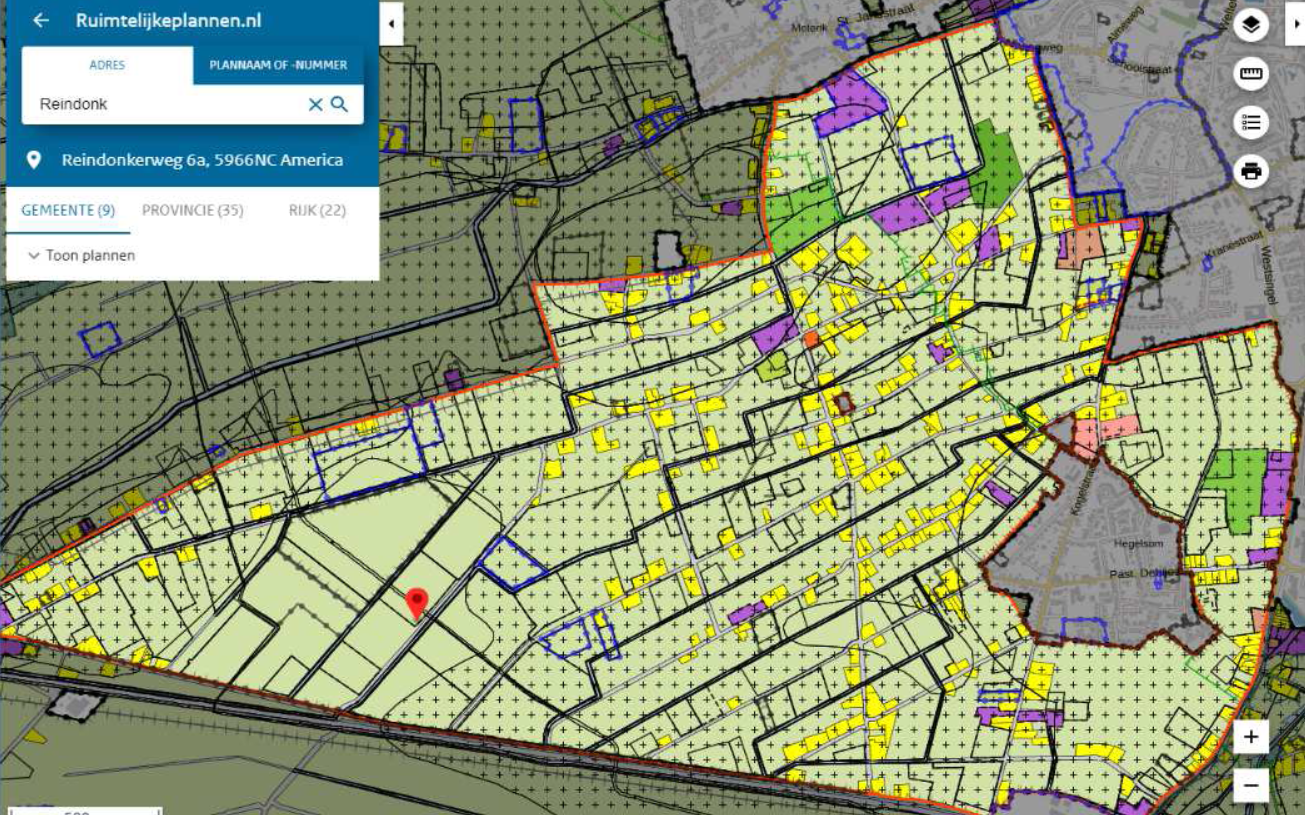Zoom in with the plus button

[x=1251, y=738]
